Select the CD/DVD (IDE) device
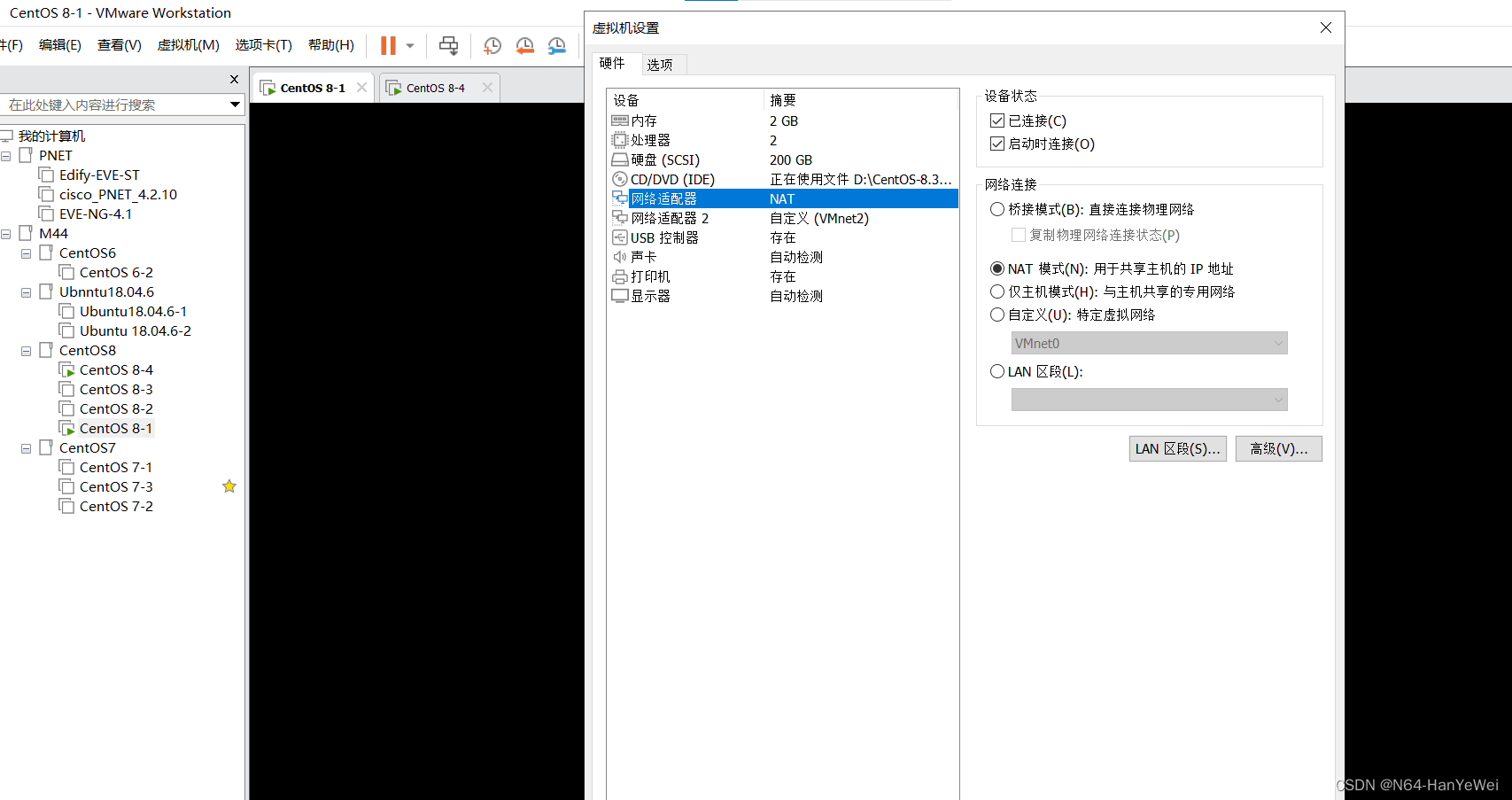 click(671, 178)
